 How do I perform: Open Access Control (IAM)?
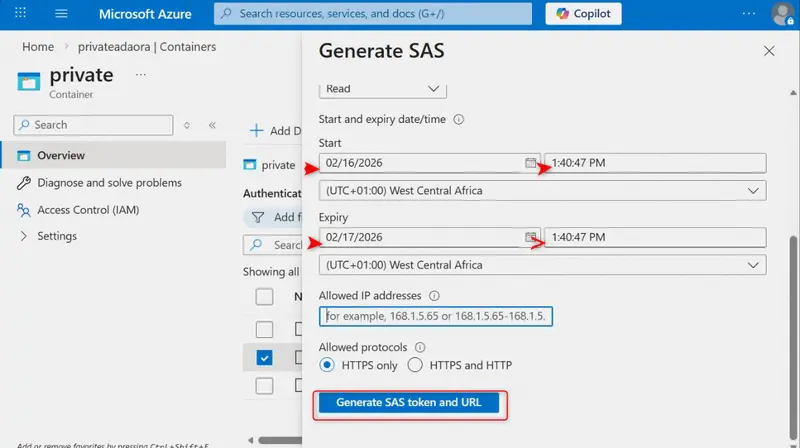[88, 210]
